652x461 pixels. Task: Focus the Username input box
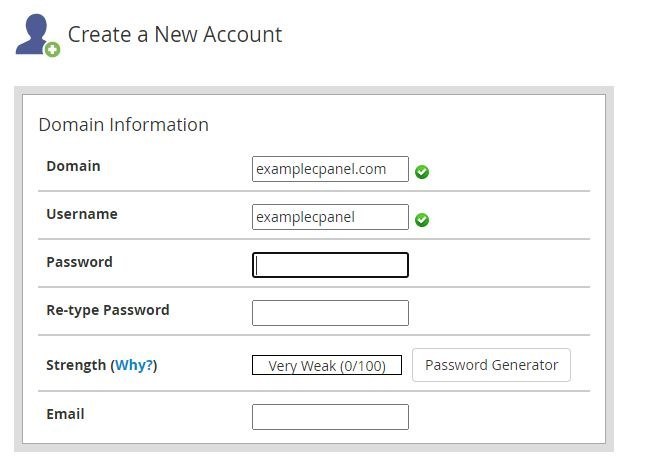point(330,217)
